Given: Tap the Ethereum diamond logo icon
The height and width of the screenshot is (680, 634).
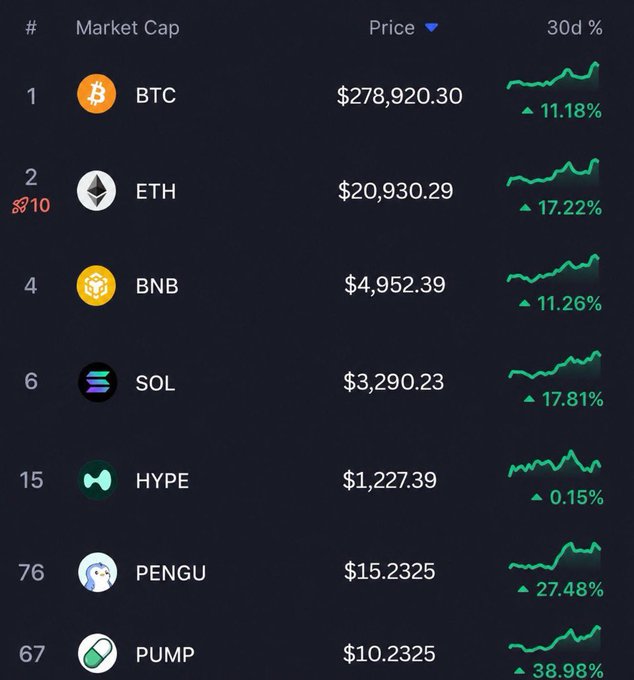Looking at the screenshot, I should (x=96, y=190).
